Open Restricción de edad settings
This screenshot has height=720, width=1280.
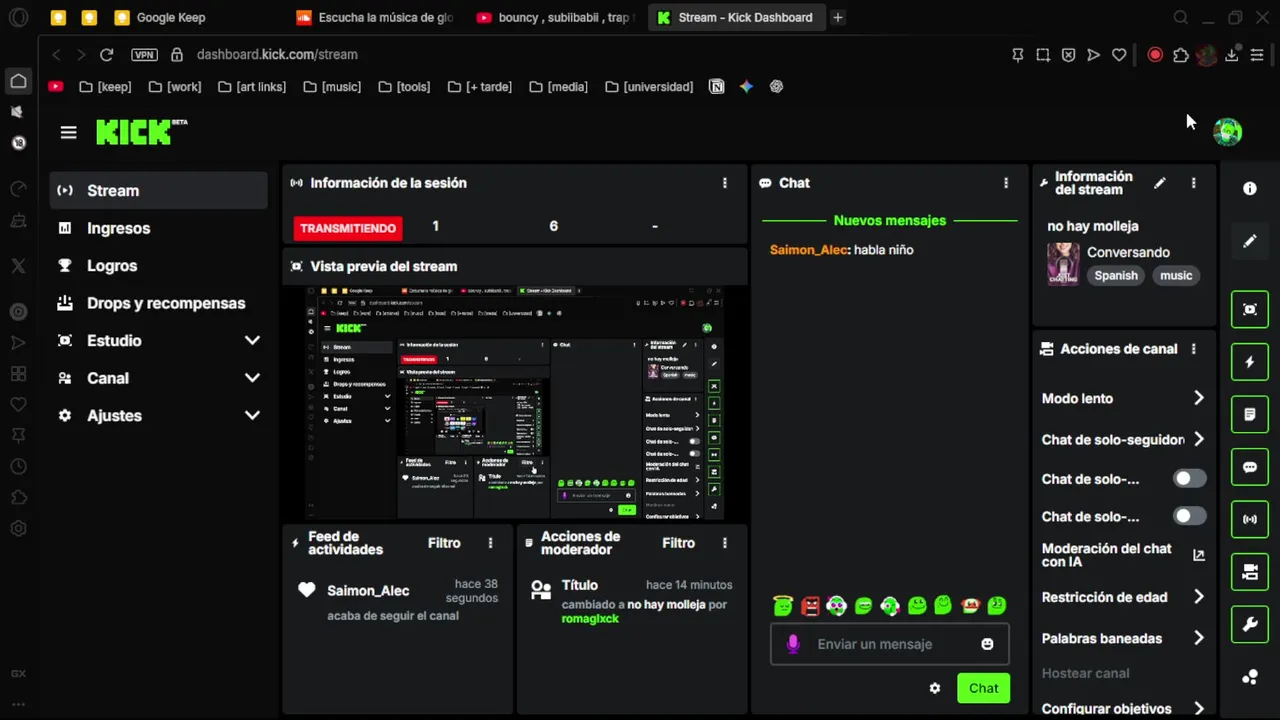click(1123, 597)
